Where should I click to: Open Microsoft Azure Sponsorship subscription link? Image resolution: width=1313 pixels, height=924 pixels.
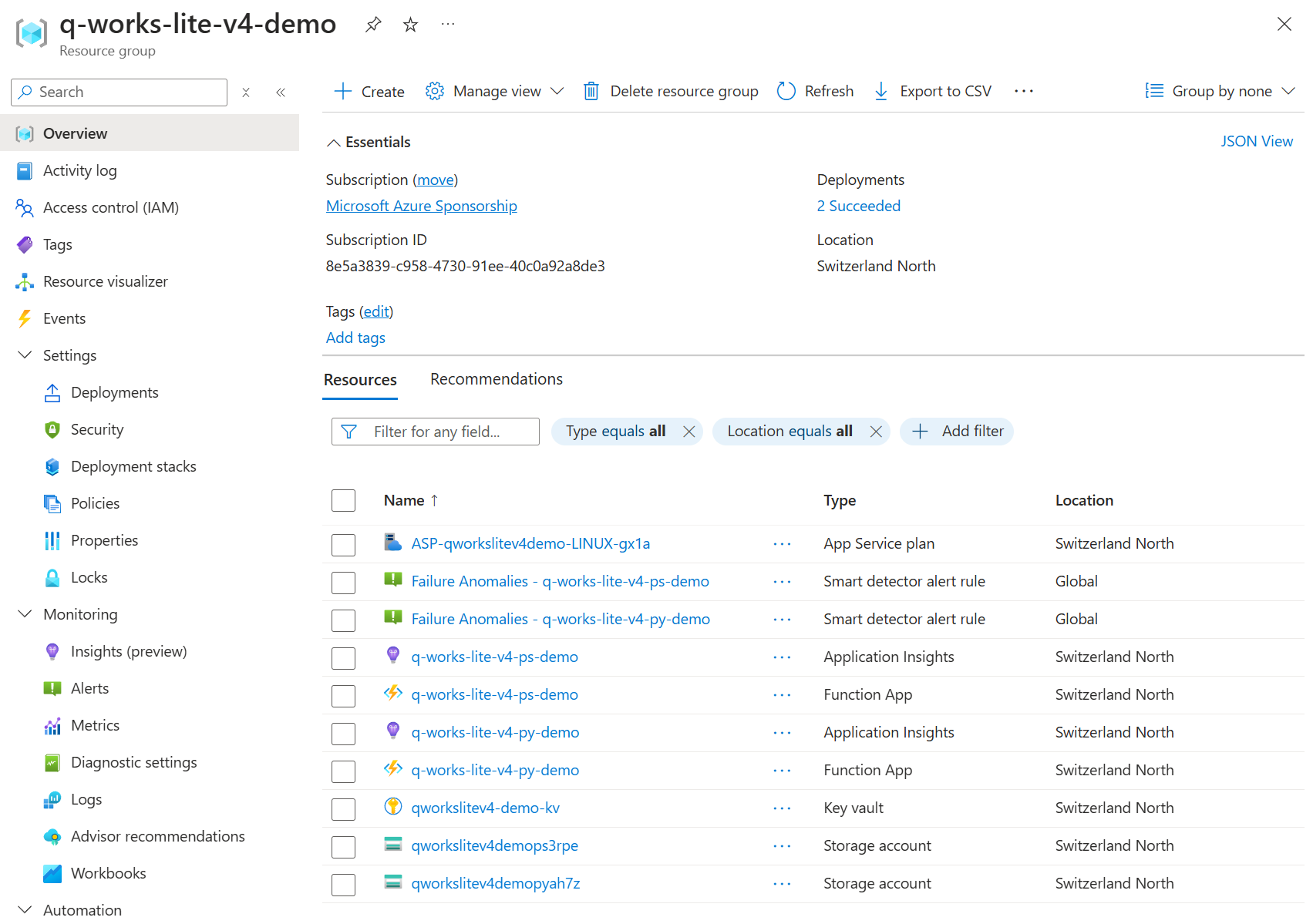pyautogui.click(x=421, y=206)
